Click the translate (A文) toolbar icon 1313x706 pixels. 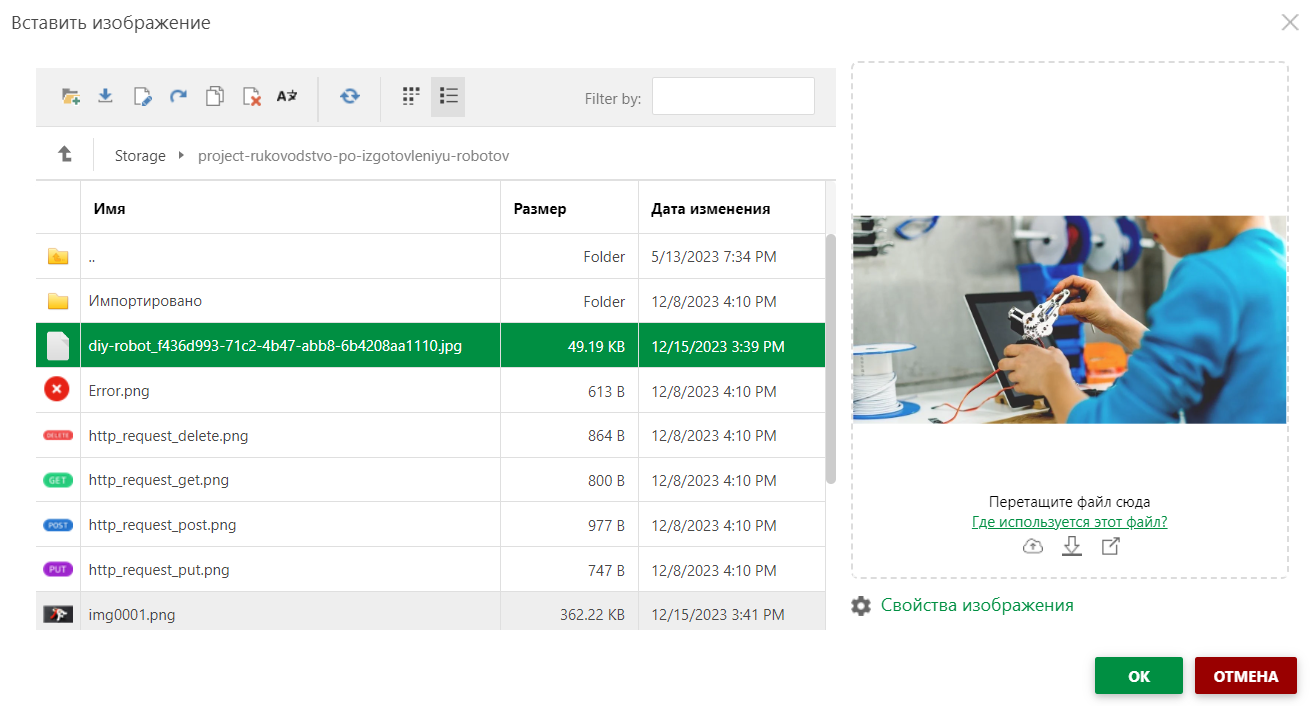287,96
